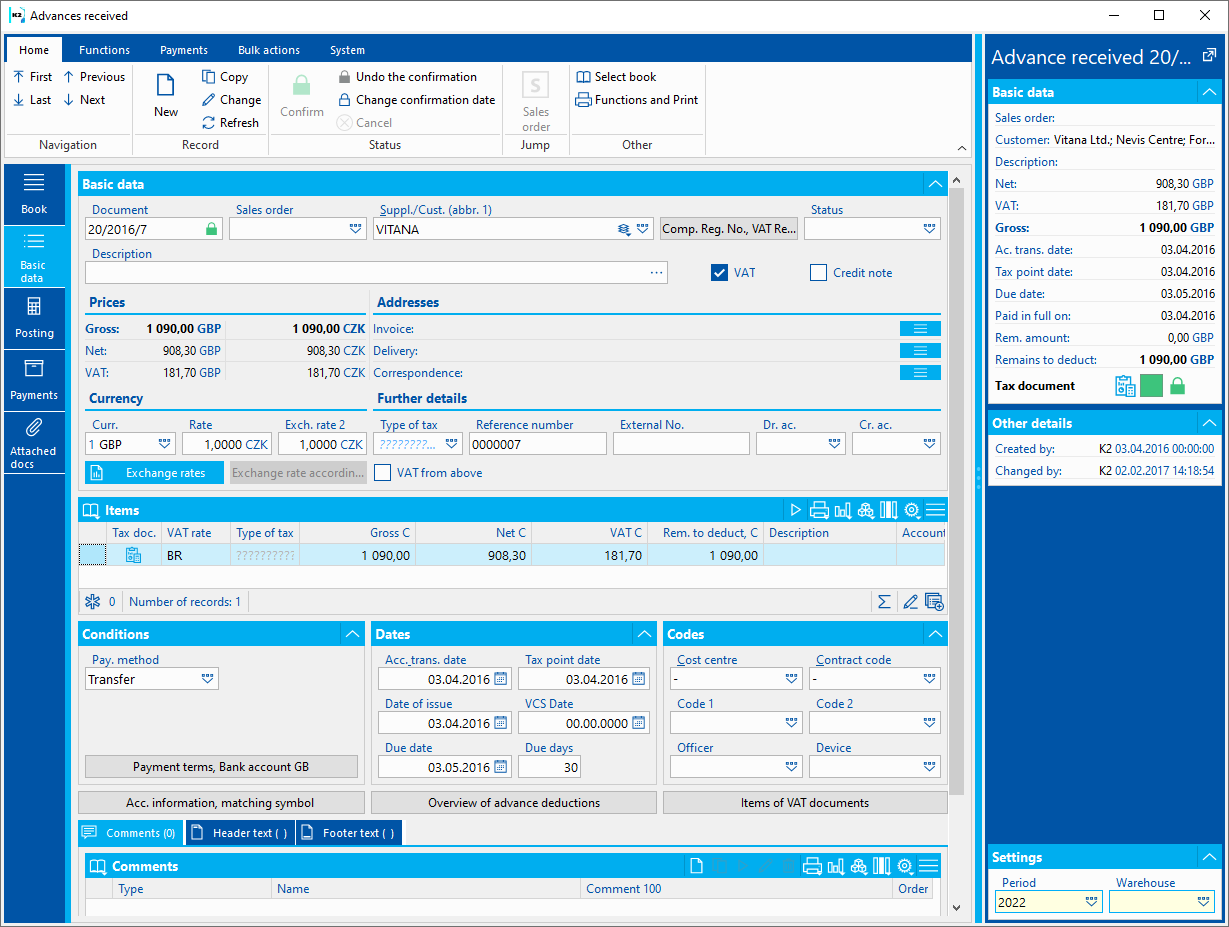Click the sum icon below the Items table
The image size is (1229, 927).
[884, 602]
